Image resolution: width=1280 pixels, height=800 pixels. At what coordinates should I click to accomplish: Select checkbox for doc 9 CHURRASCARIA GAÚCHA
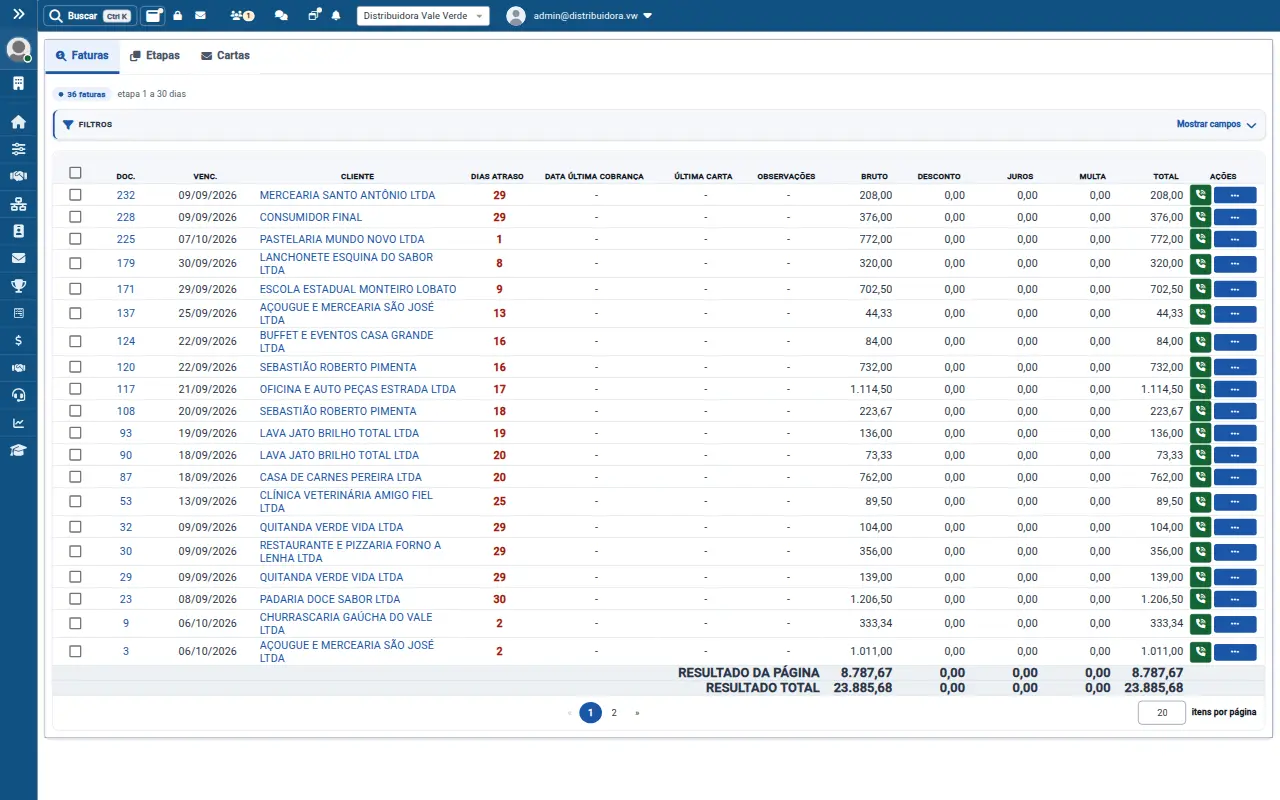click(x=75, y=623)
